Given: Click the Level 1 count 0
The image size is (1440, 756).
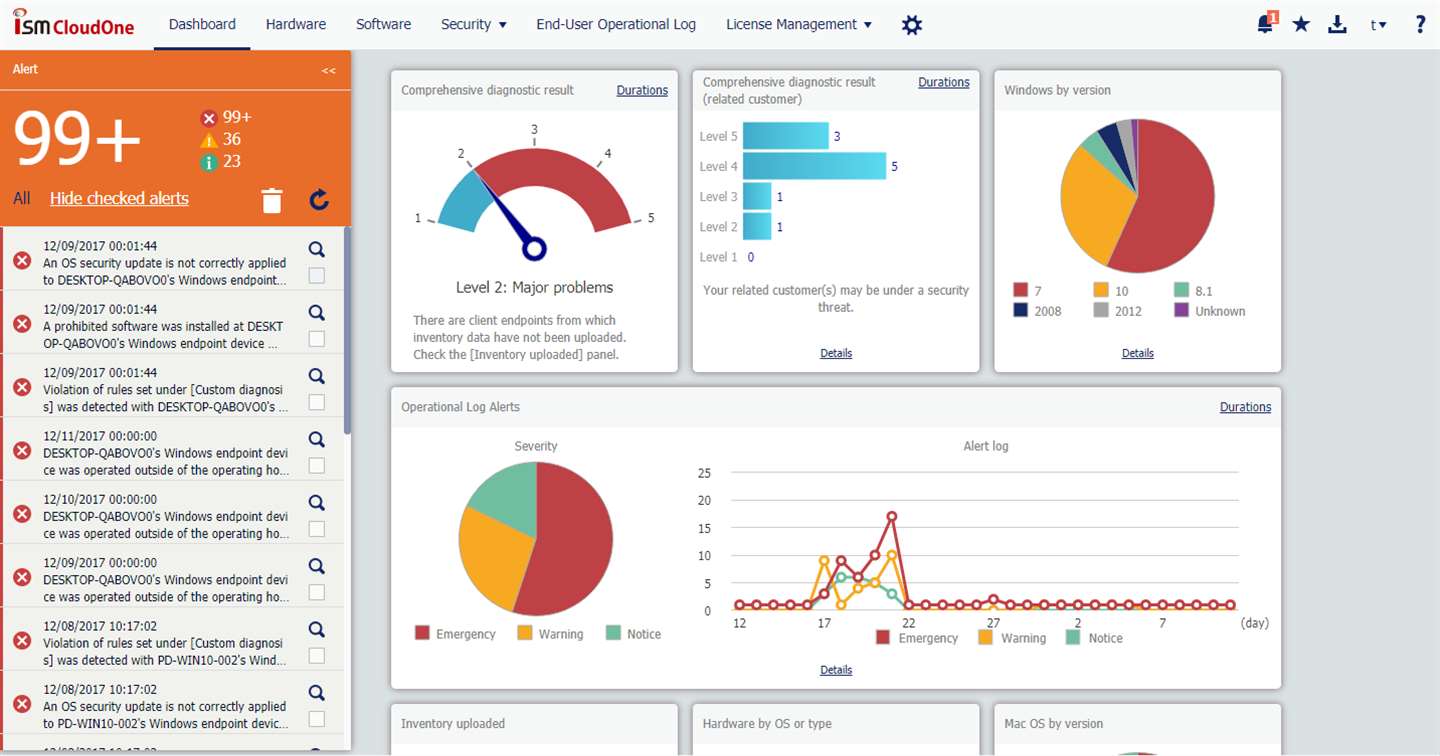Looking at the screenshot, I should click(x=750, y=257).
